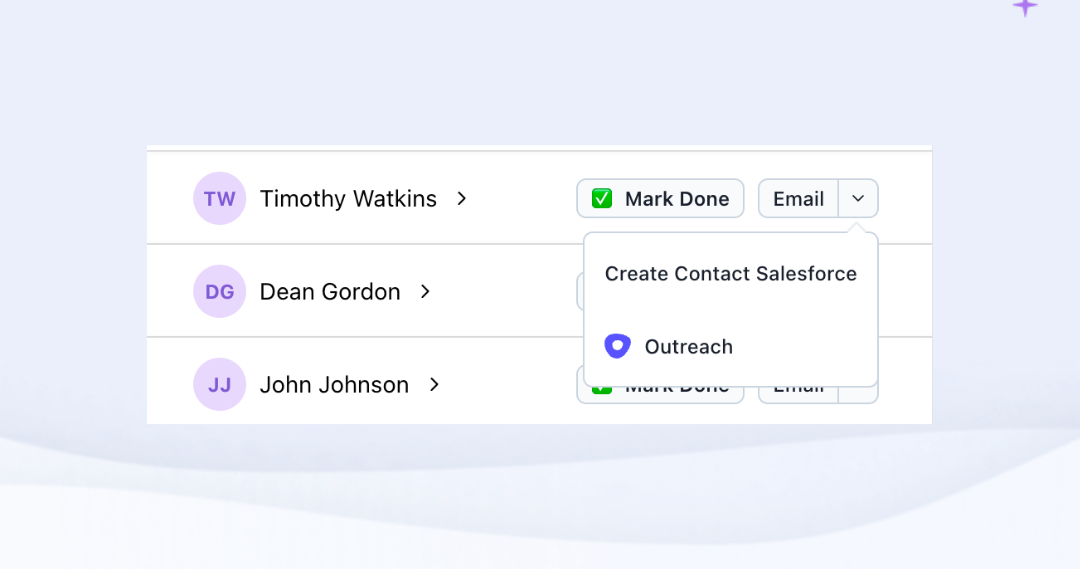The width and height of the screenshot is (1080, 569).
Task: Expand Timothy Watkins with the chevron arrow
Action: click(461, 198)
